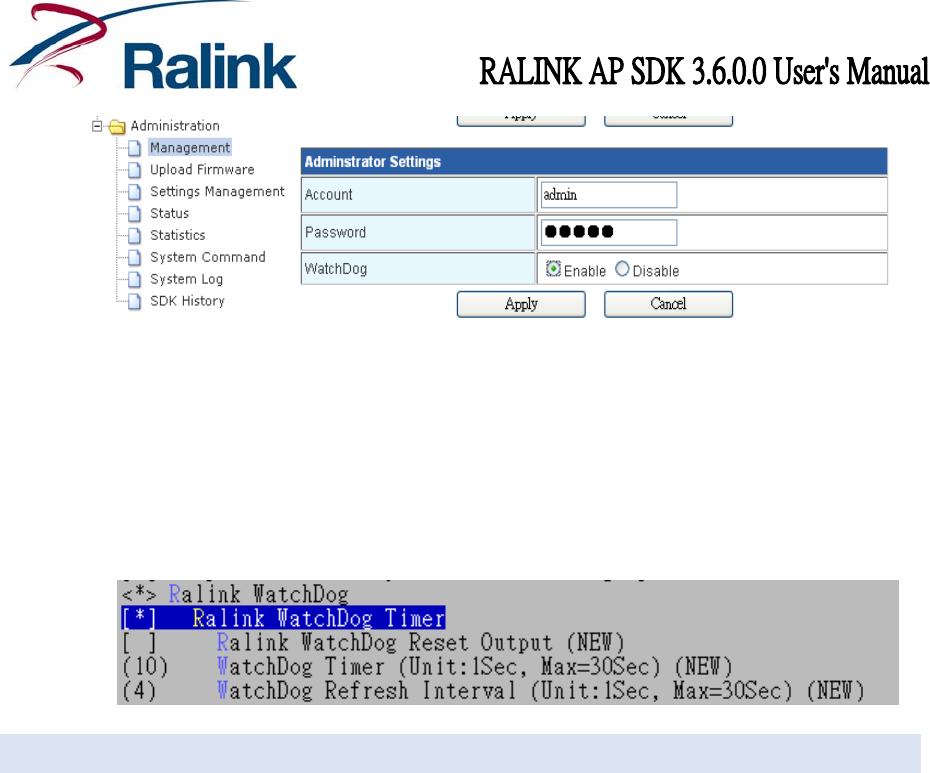Click page icon beside System Command
This screenshot has width=930, height=773.
135,257
